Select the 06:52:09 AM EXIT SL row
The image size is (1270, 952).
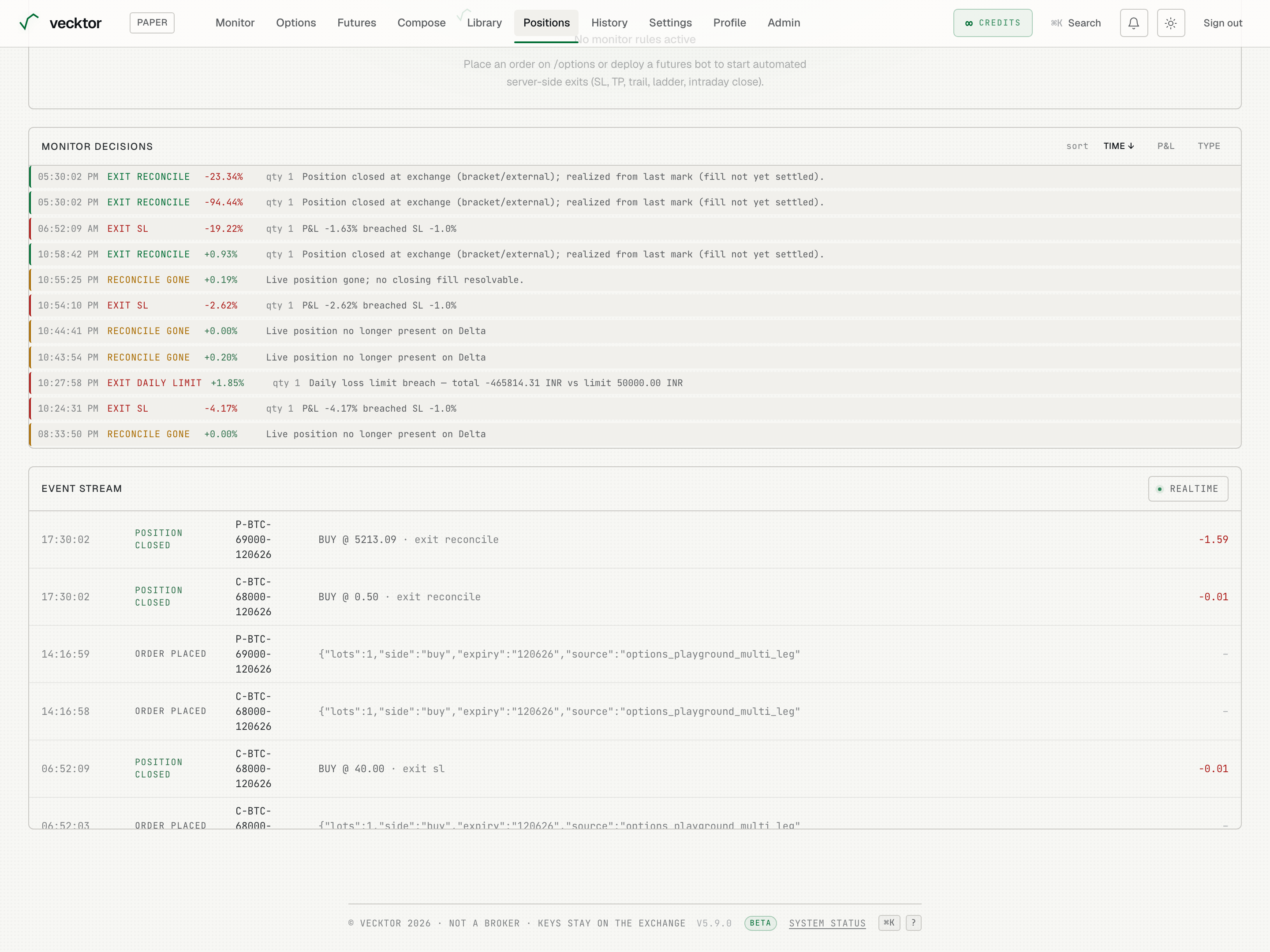pos(635,228)
